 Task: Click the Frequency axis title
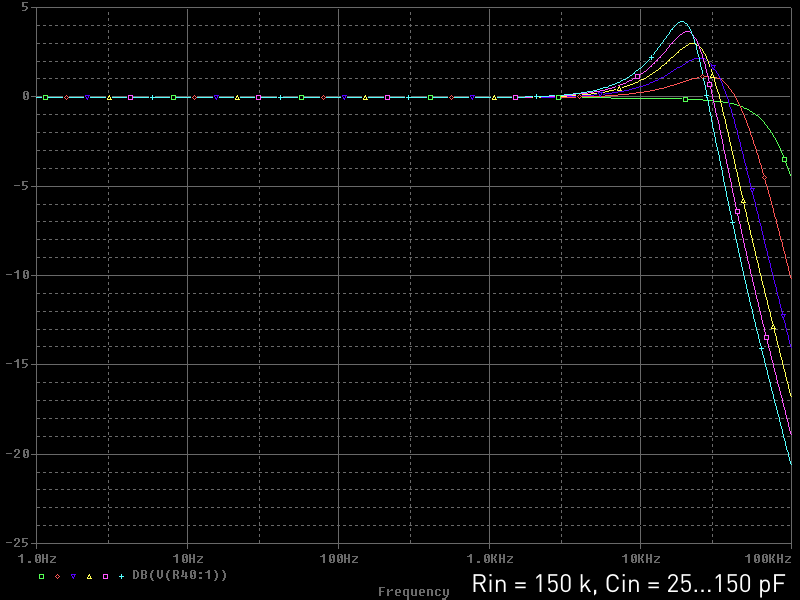414,591
